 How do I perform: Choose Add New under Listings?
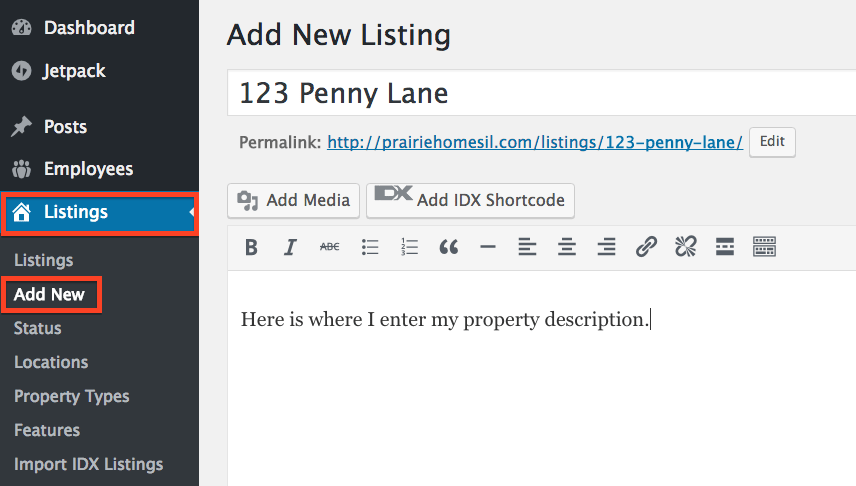point(50,295)
